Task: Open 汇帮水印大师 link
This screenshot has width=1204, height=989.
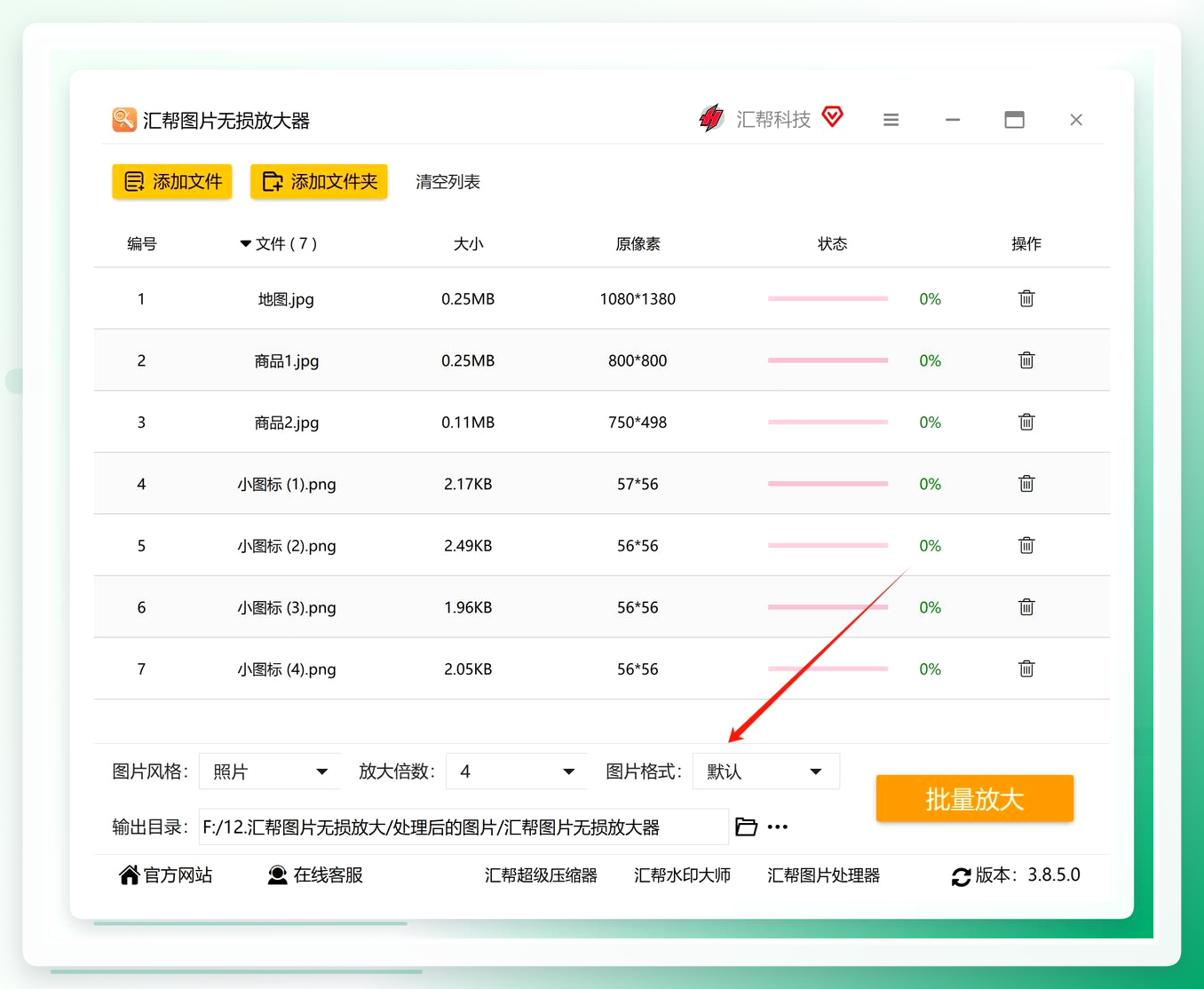Action: [x=682, y=875]
